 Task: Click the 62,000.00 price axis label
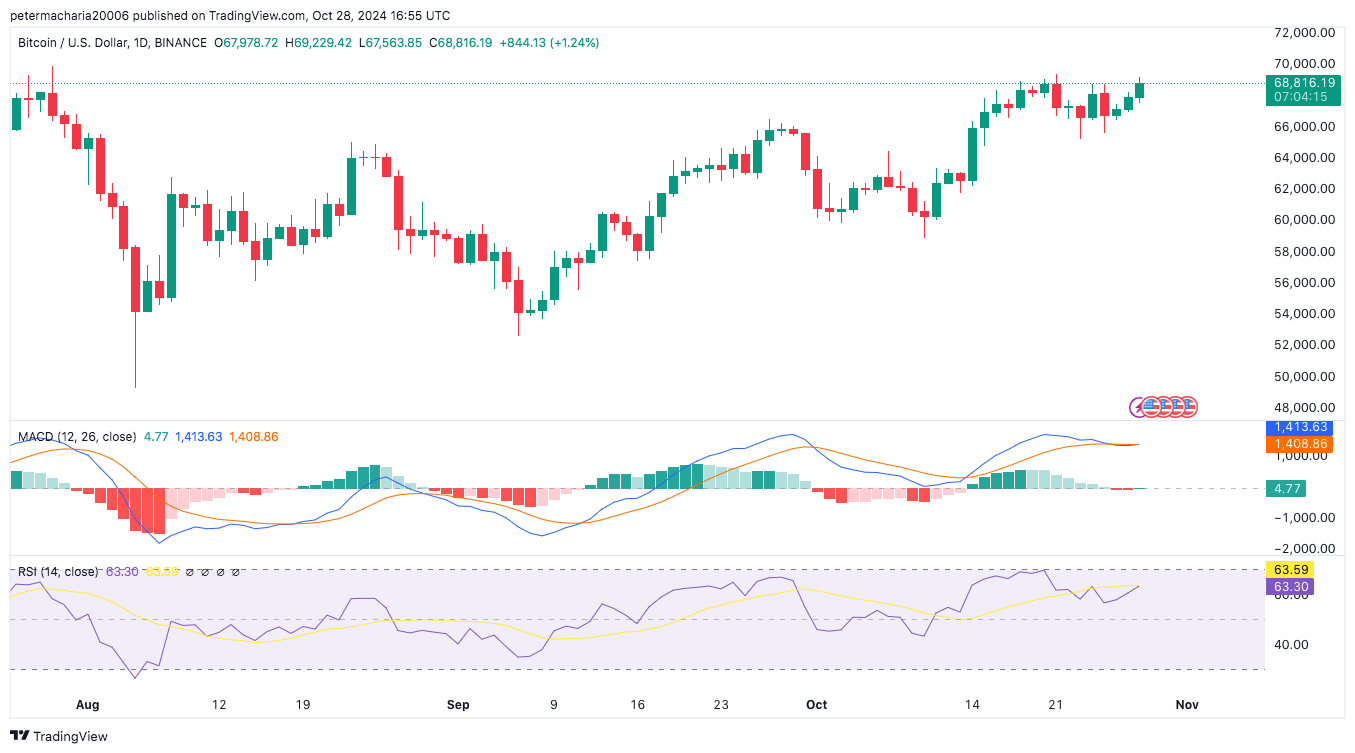pyautogui.click(x=1305, y=189)
